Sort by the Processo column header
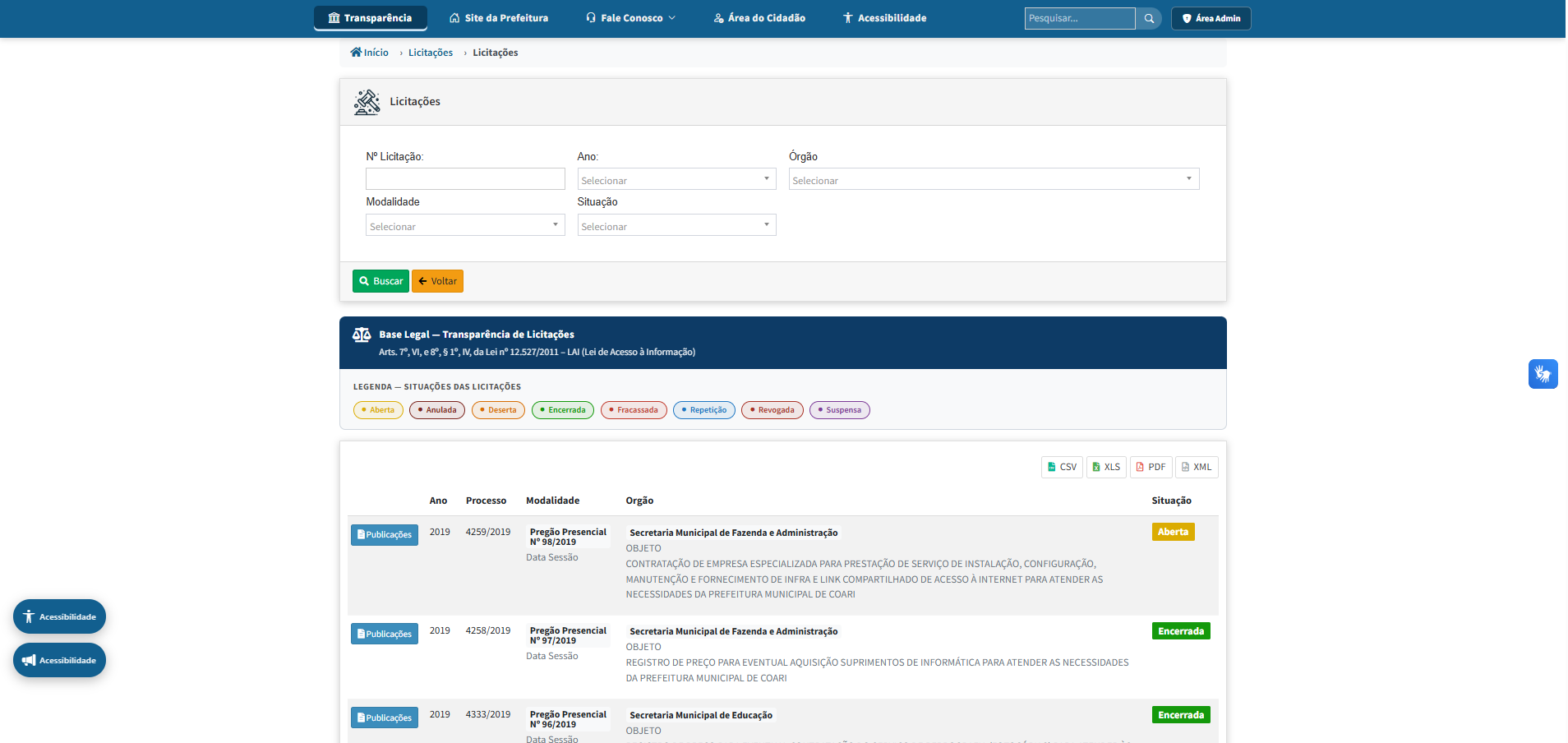Screen dimensions: 1568x743 486,501
